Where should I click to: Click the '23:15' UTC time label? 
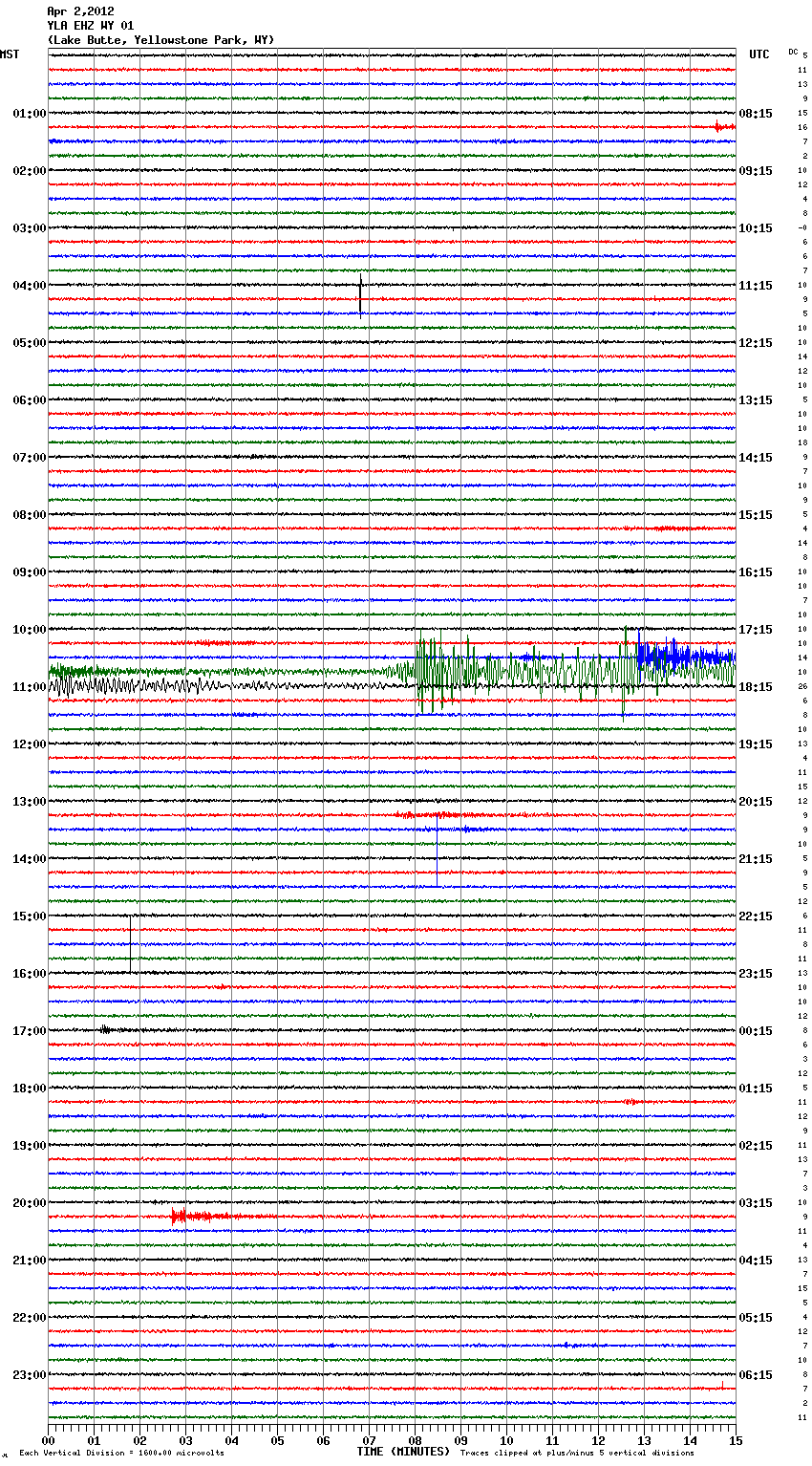756,974
